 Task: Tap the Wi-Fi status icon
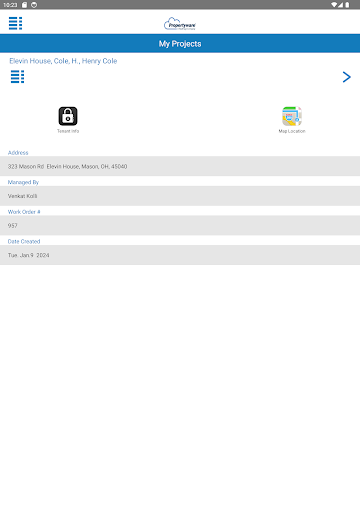point(334,5)
